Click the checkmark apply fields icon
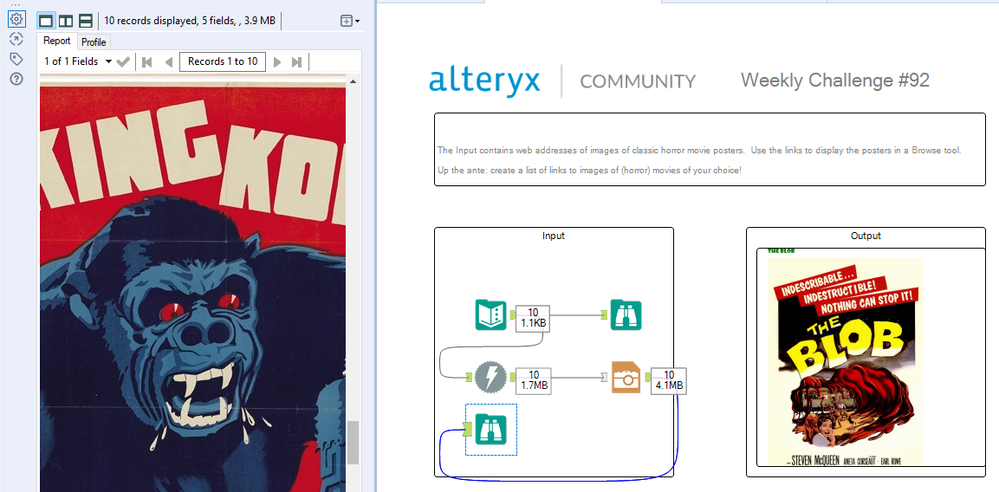The width and height of the screenshot is (999, 492). pos(124,62)
